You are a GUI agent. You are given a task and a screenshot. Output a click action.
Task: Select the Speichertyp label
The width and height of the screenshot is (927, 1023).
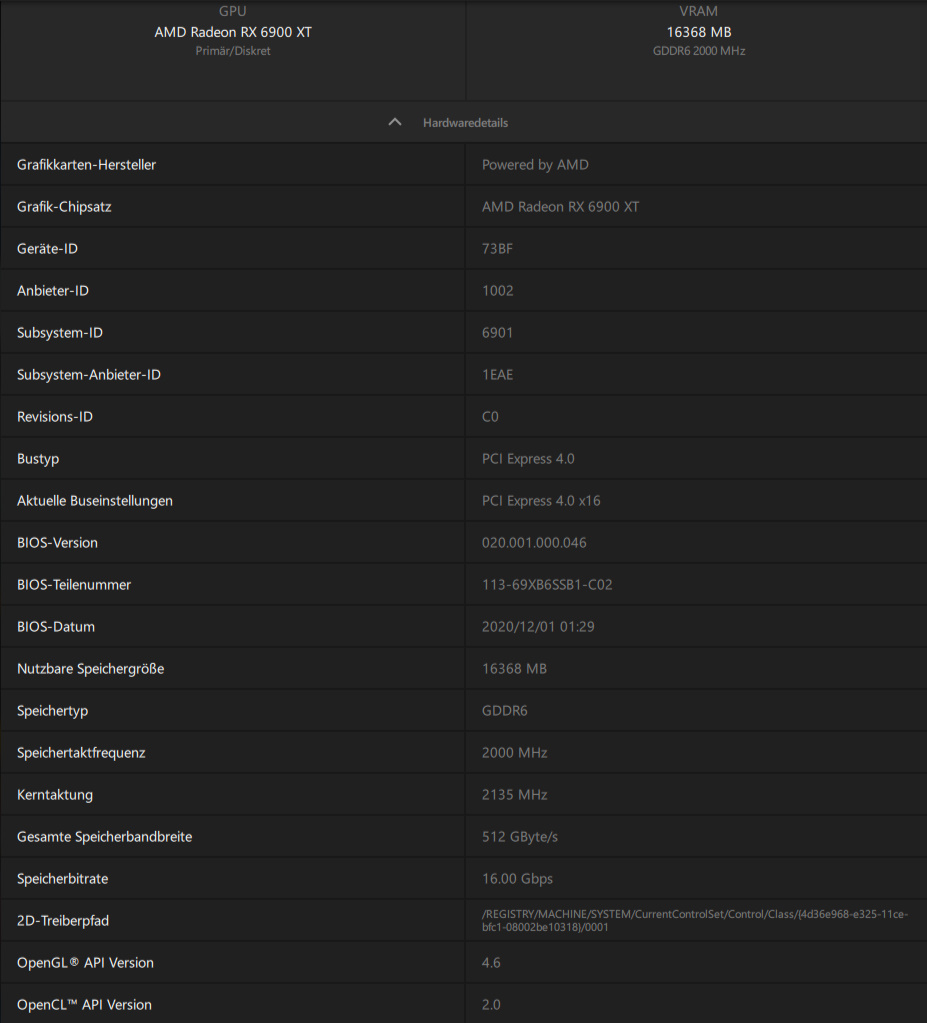52,710
